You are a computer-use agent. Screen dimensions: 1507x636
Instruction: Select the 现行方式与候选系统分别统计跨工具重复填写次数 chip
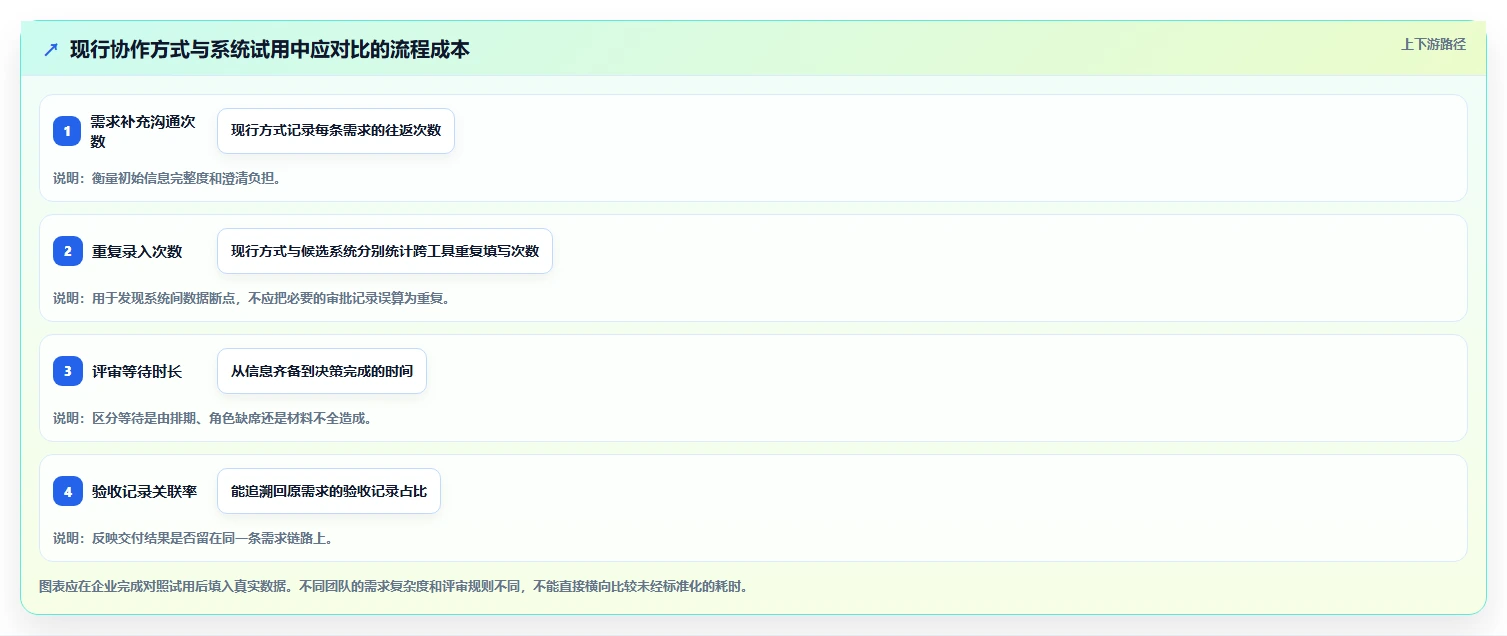pyautogui.click(x=385, y=251)
